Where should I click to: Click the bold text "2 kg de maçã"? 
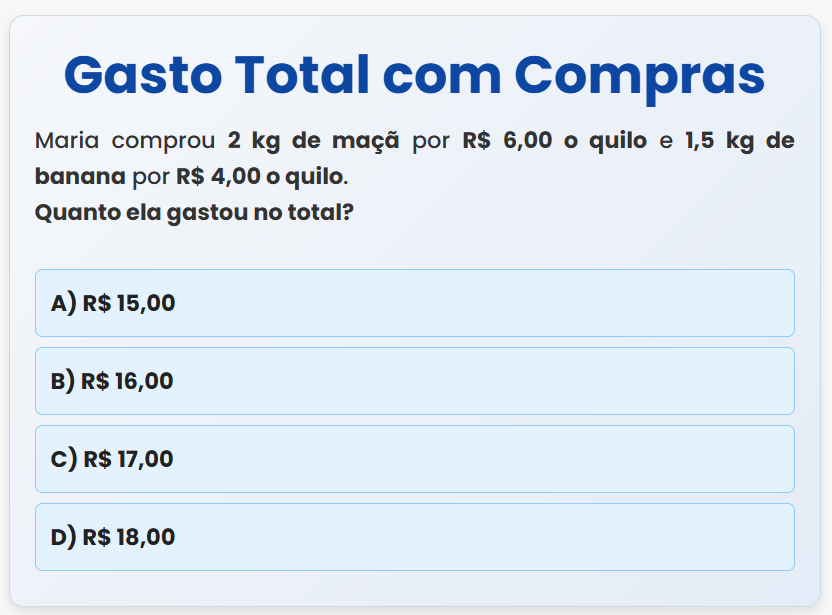(x=313, y=140)
